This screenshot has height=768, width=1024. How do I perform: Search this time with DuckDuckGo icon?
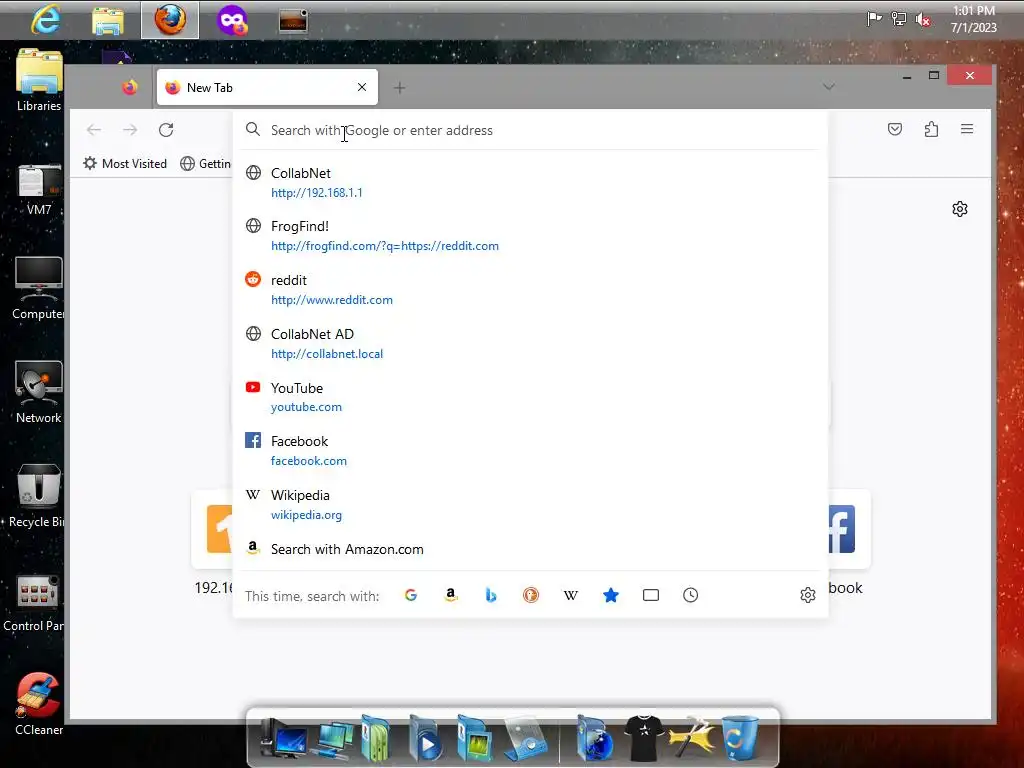point(530,595)
